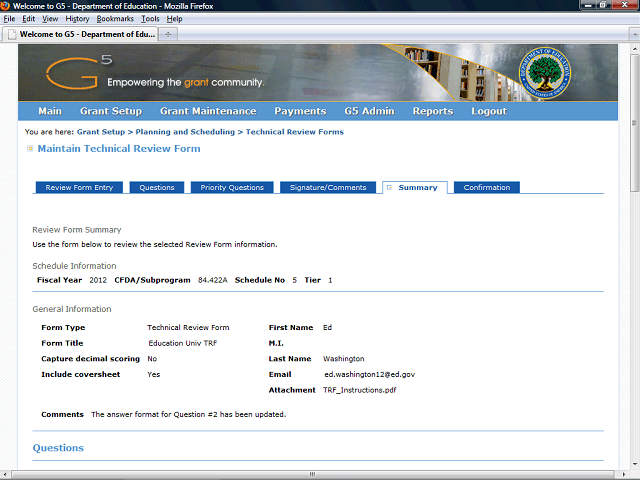
Task: Open the tab list dropdown arrow
Action: (x=634, y=34)
